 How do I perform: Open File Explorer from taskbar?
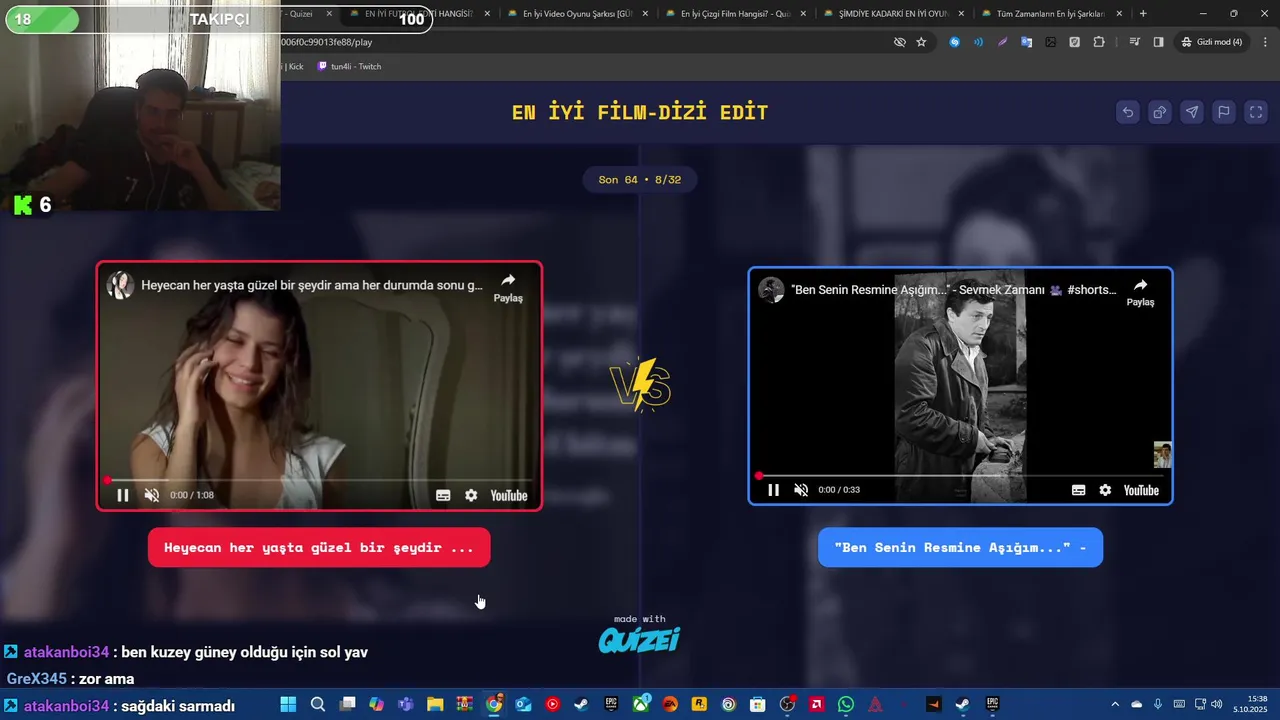coord(435,704)
